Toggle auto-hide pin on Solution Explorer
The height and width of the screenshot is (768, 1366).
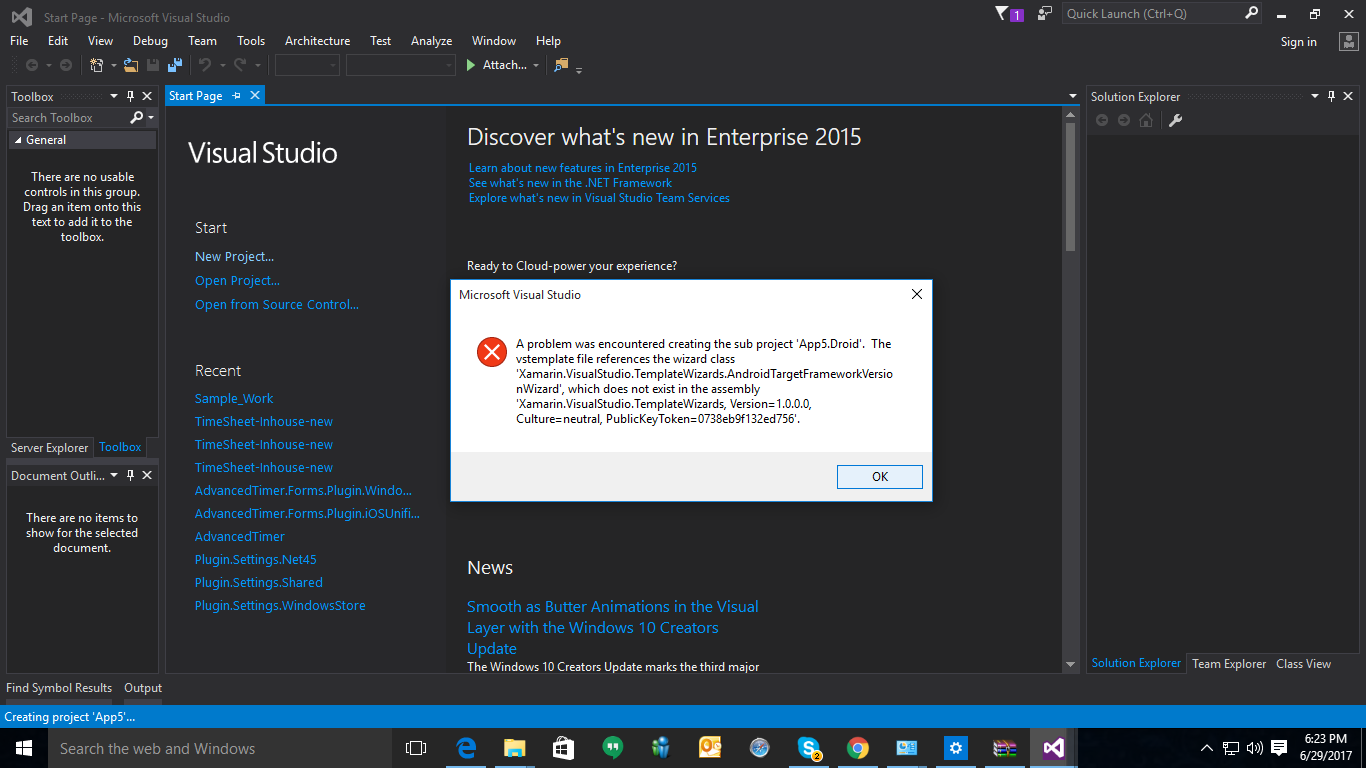tap(1331, 97)
